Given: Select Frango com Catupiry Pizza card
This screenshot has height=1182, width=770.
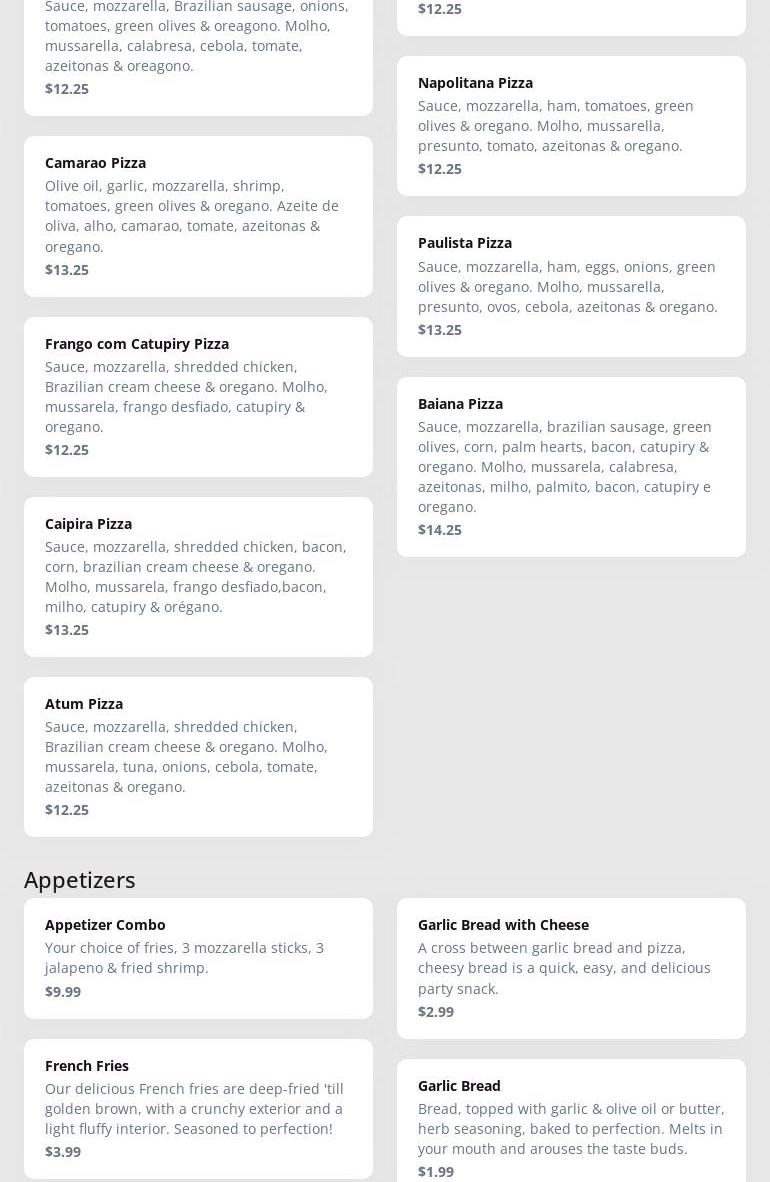Looking at the screenshot, I should 198,396.
